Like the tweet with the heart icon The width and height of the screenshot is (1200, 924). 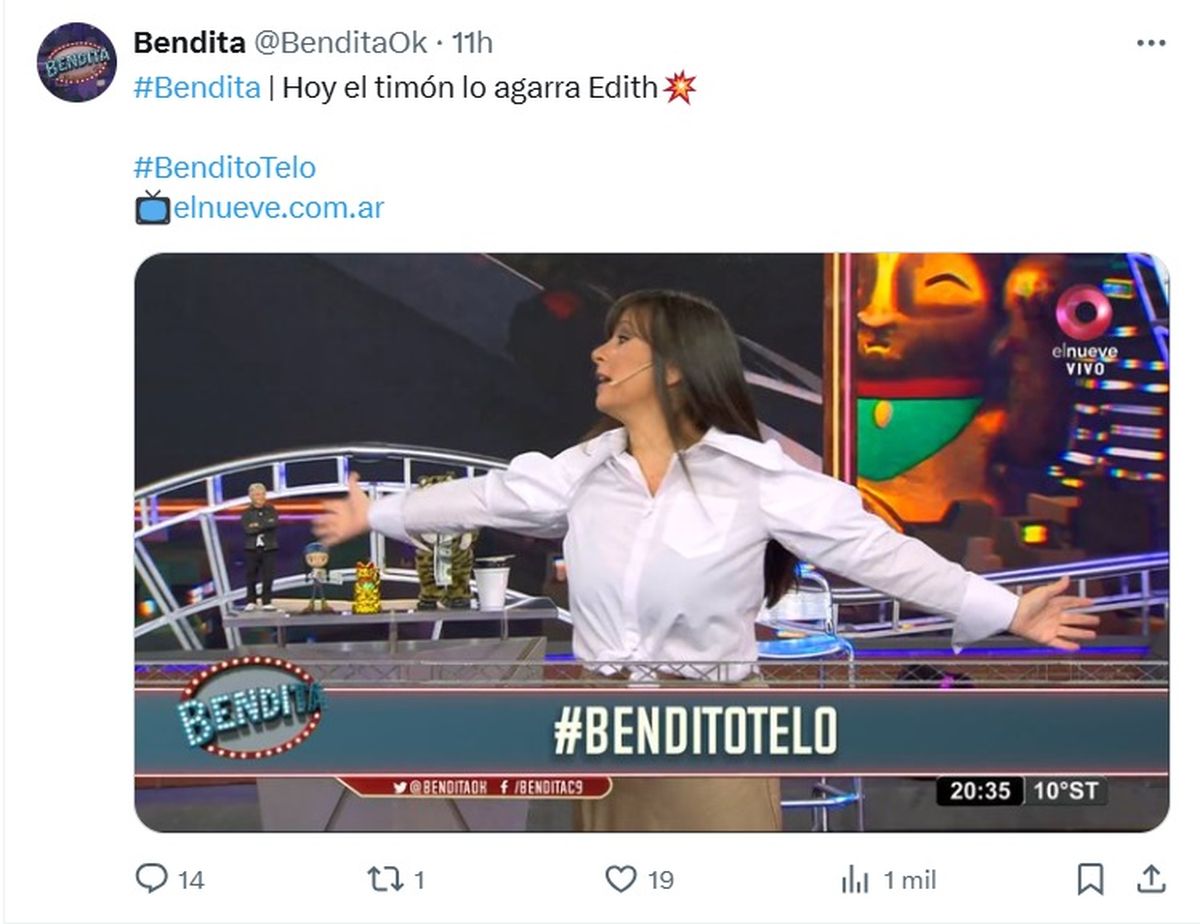coord(621,879)
